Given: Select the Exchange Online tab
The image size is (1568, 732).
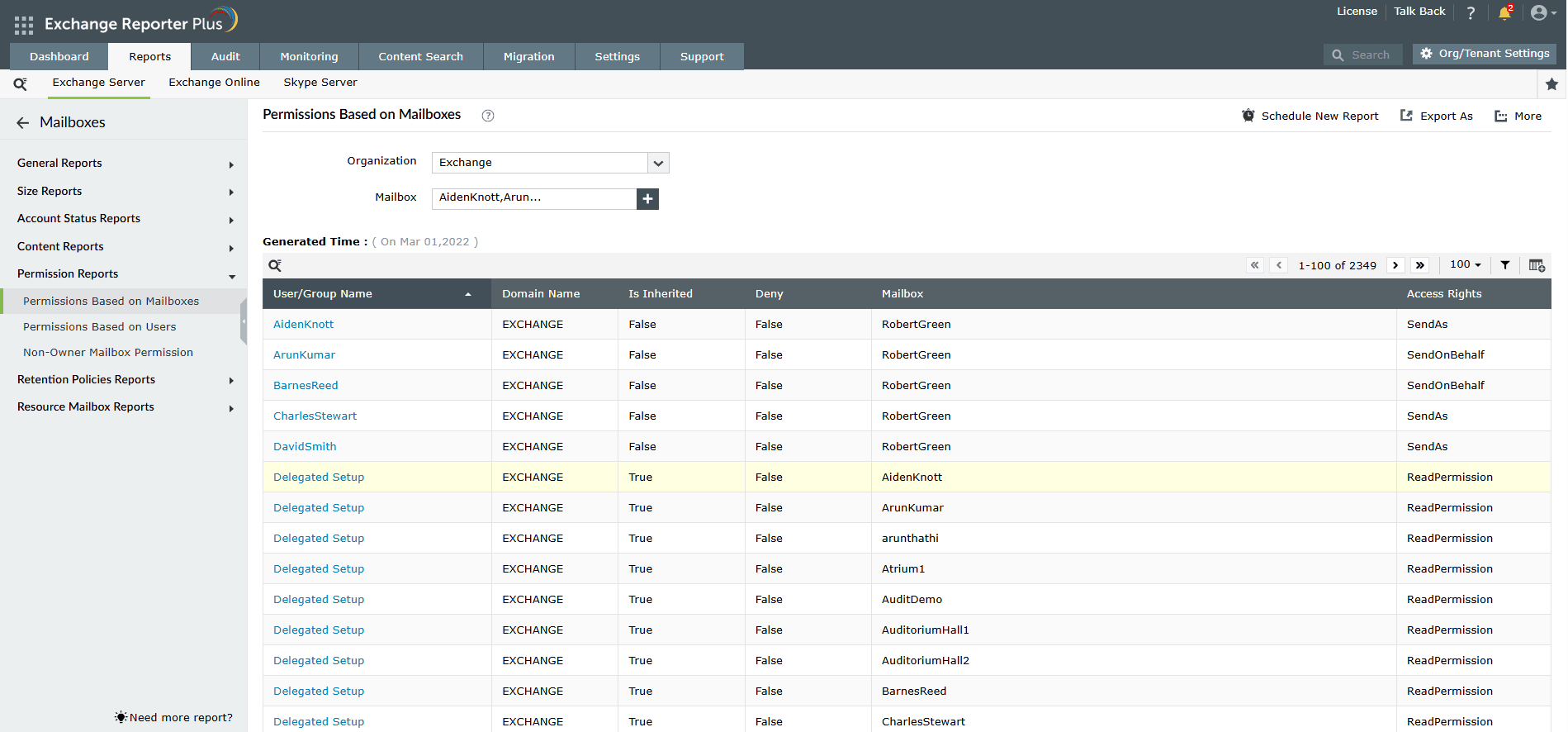Looking at the screenshot, I should tap(214, 83).
